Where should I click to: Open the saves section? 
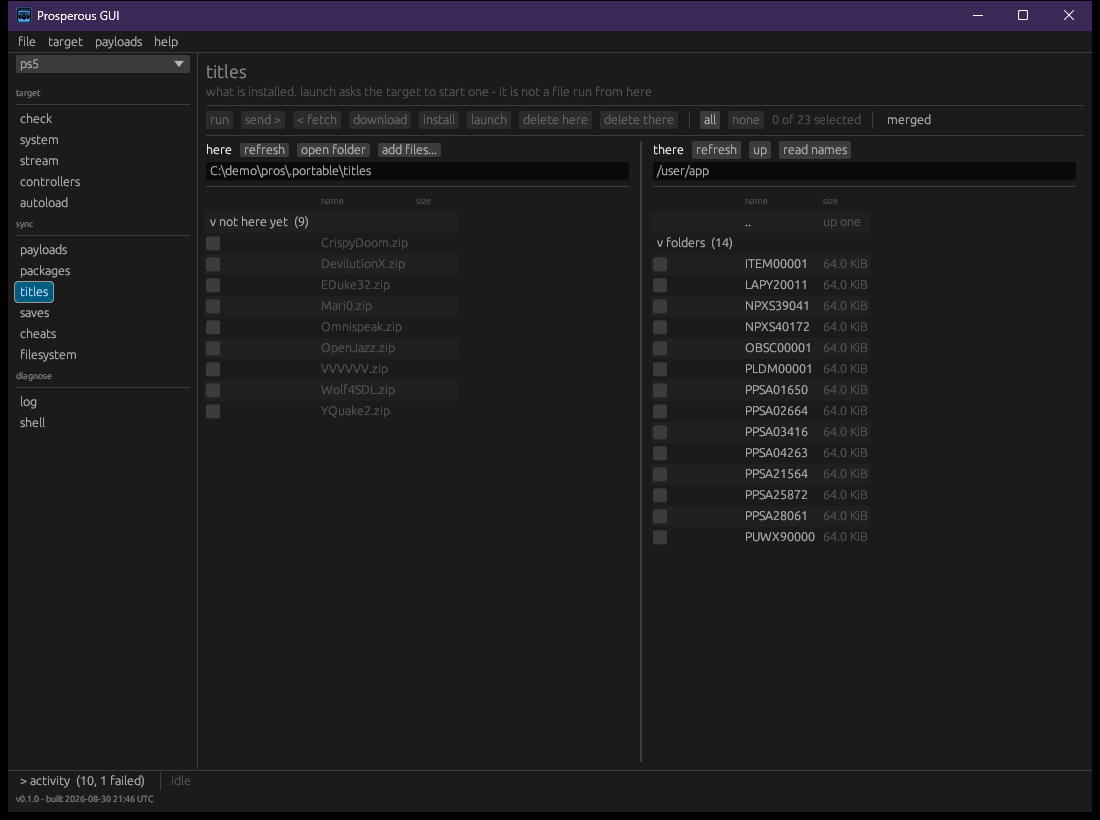(x=34, y=313)
